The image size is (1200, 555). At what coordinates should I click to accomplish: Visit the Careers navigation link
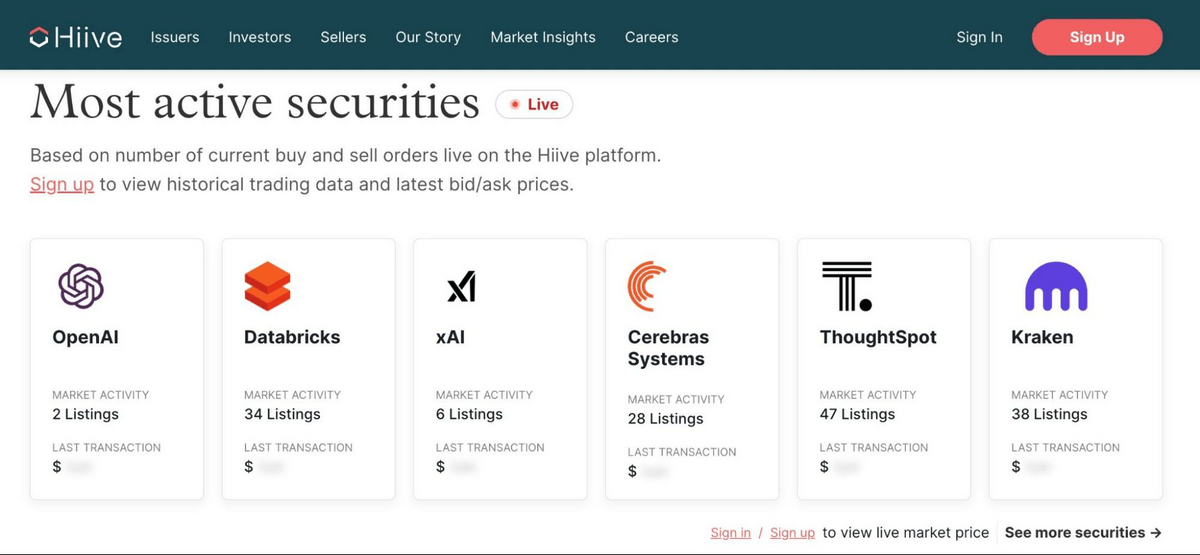(x=652, y=37)
